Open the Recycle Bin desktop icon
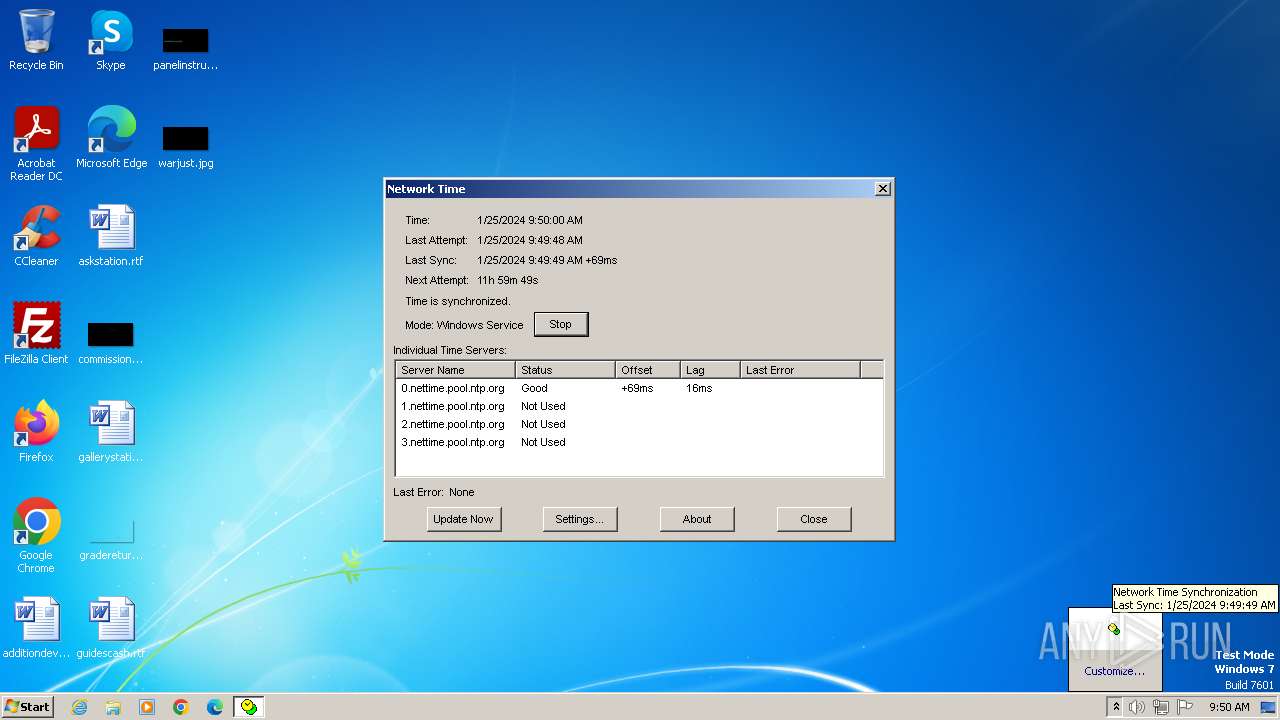This screenshot has height=720, width=1280. pyautogui.click(x=36, y=40)
